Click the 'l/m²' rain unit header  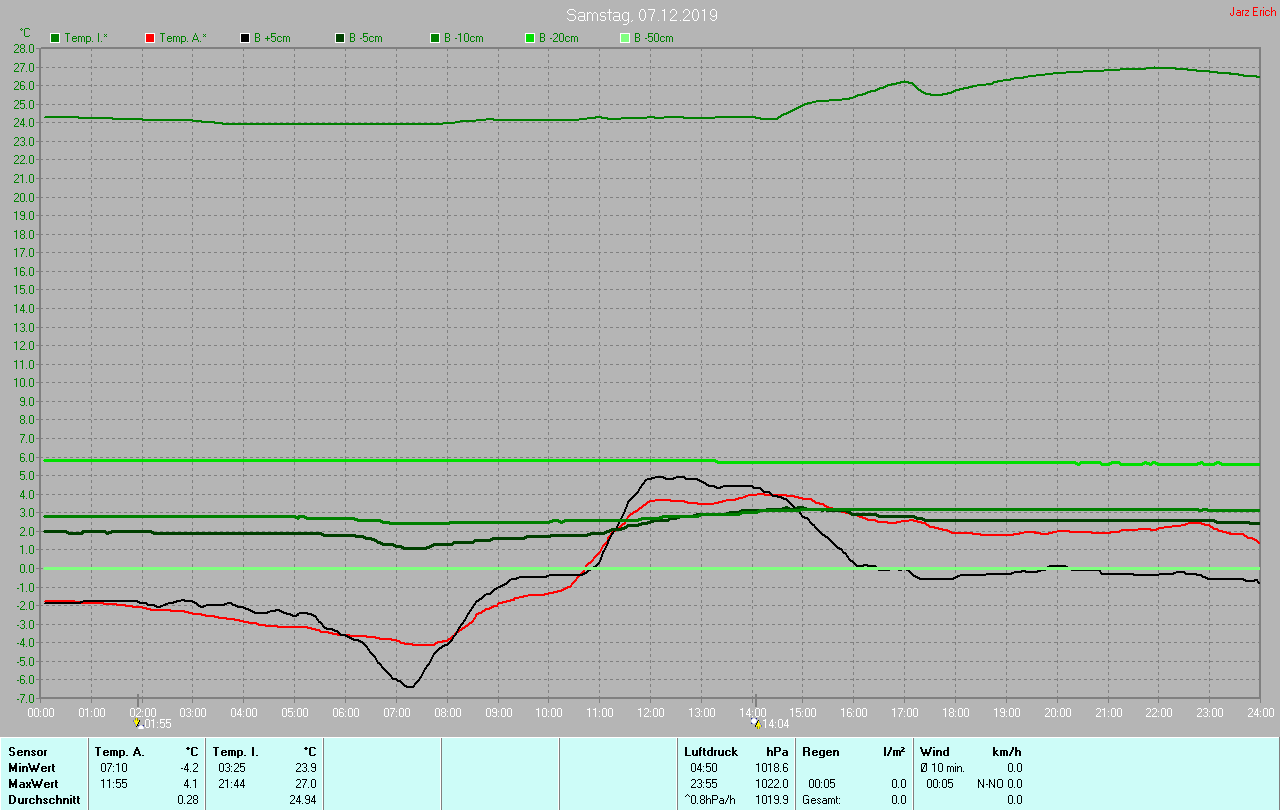point(895,751)
